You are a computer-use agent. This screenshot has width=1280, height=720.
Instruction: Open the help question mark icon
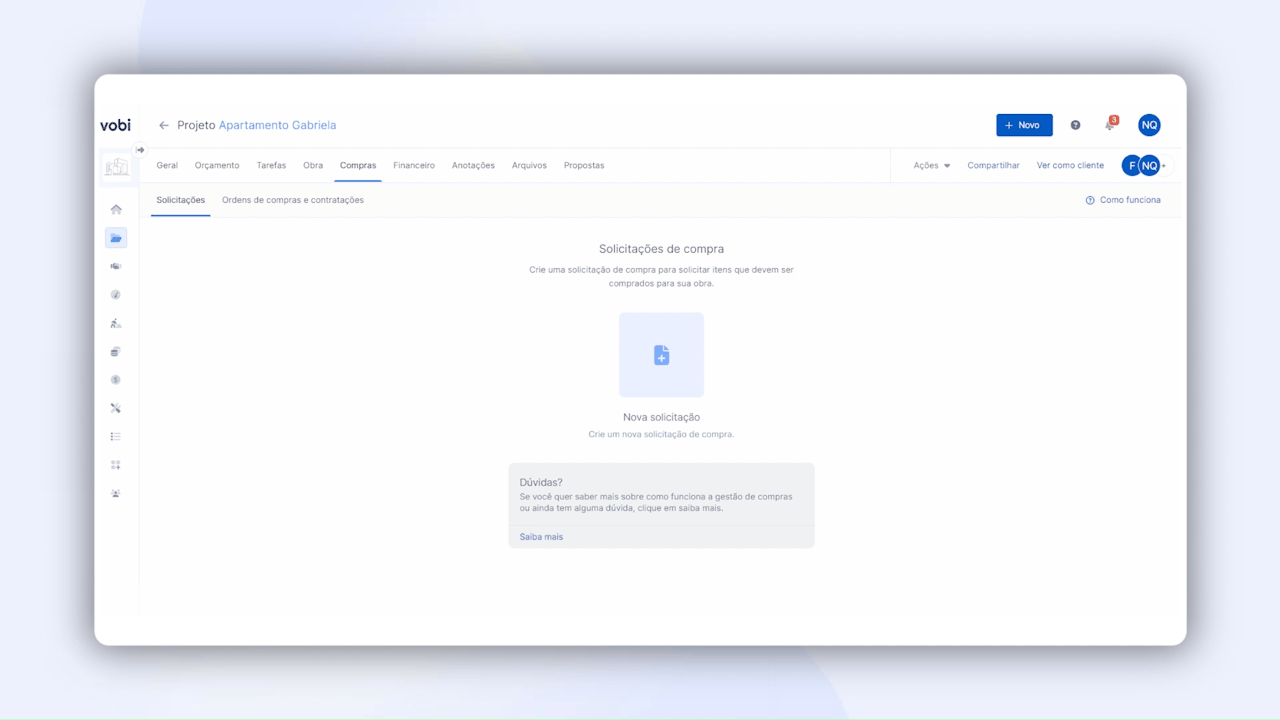point(1075,125)
